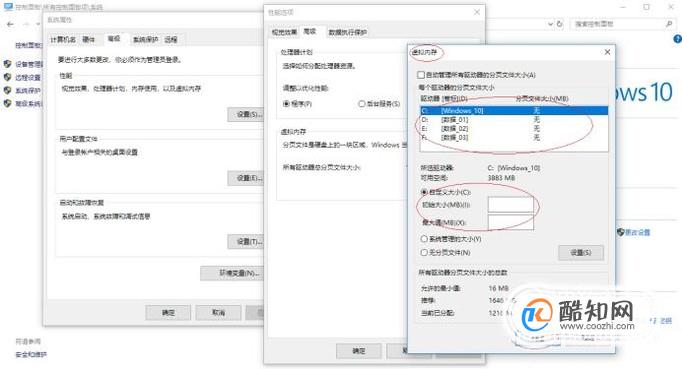
Task: Select the 程序(P) radio in 性能选项
Action: [x=286, y=104]
